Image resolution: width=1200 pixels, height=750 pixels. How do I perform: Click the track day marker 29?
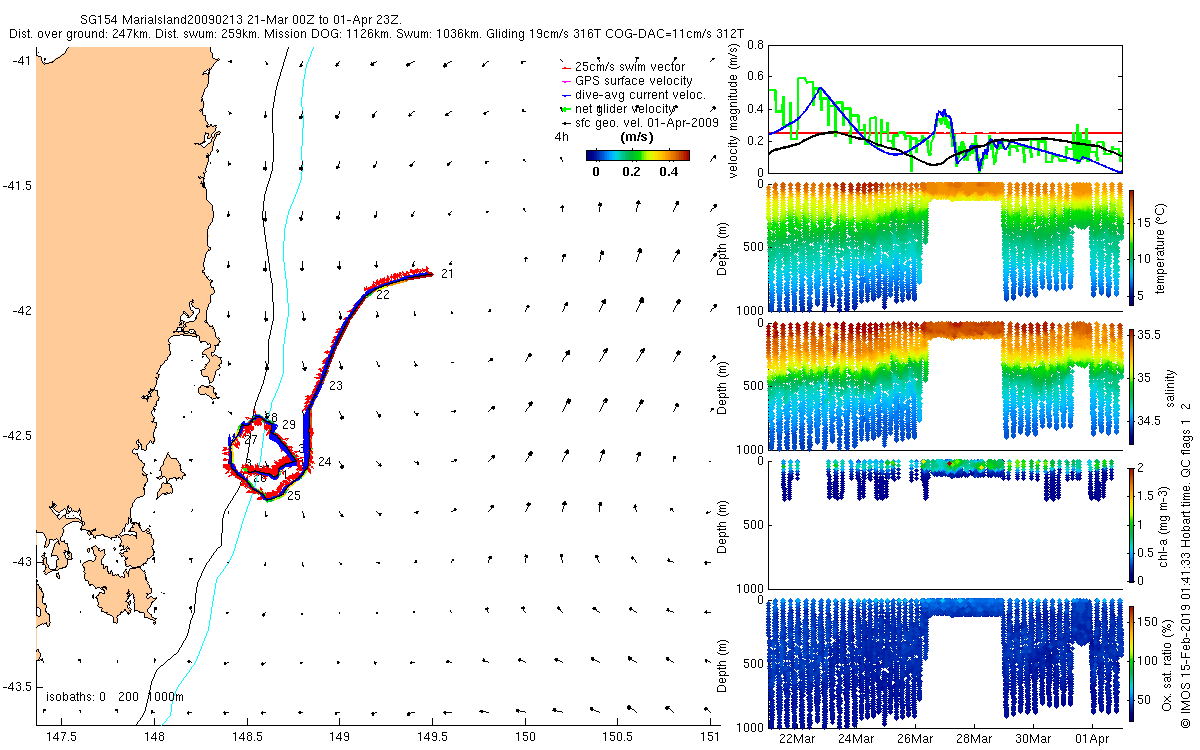[x=288, y=425]
